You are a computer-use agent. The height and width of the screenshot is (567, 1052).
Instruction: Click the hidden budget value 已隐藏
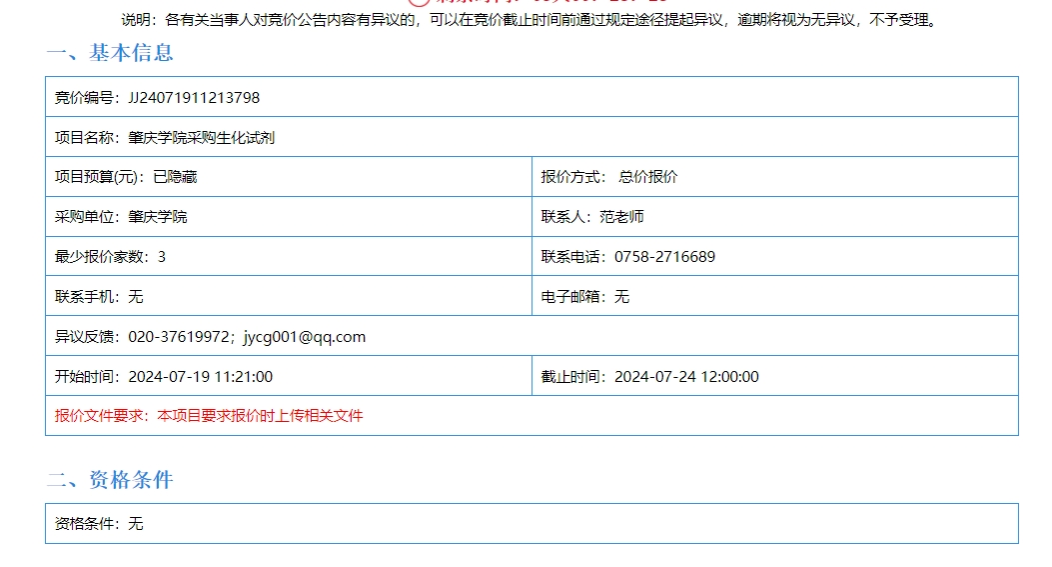pyautogui.click(x=174, y=177)
